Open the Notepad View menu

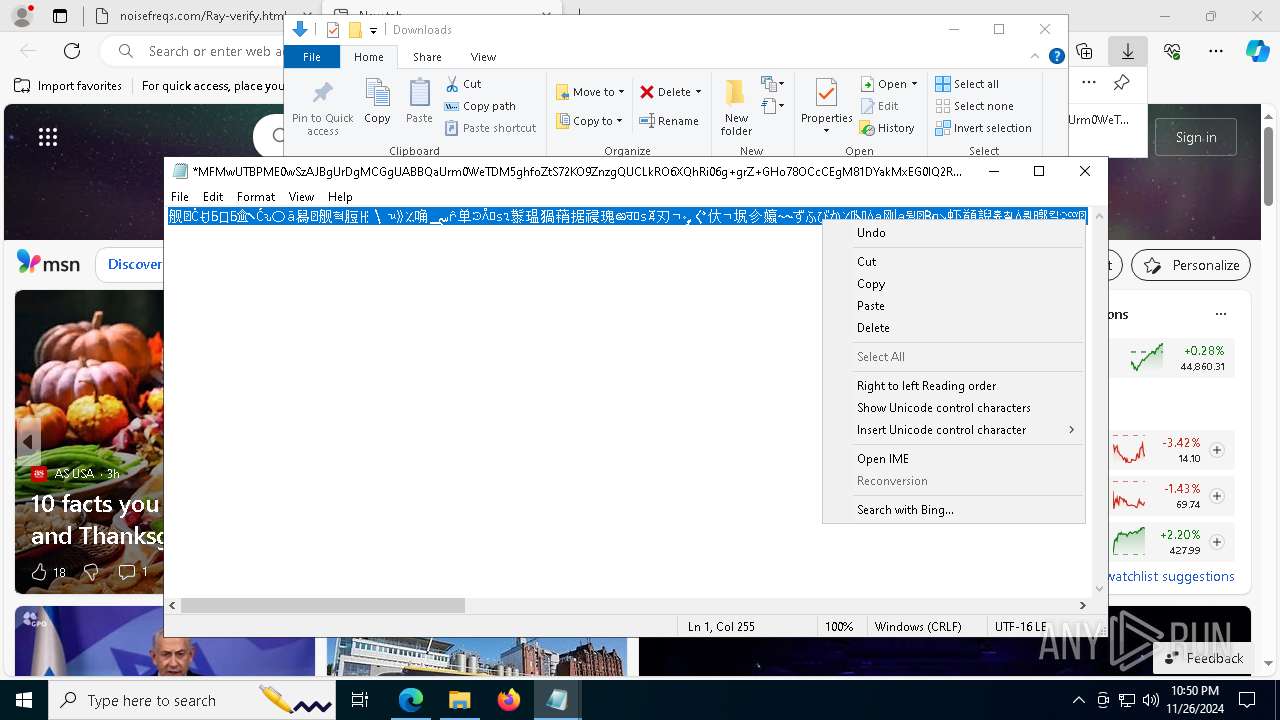301,197
